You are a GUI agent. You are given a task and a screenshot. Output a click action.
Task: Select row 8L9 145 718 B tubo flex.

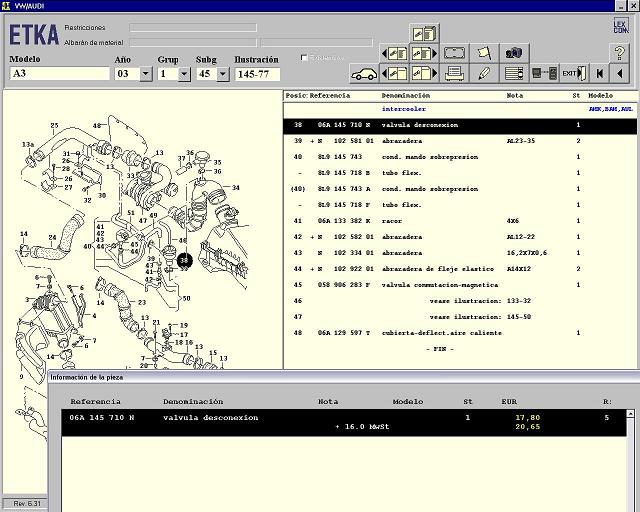tap(460, 173)
